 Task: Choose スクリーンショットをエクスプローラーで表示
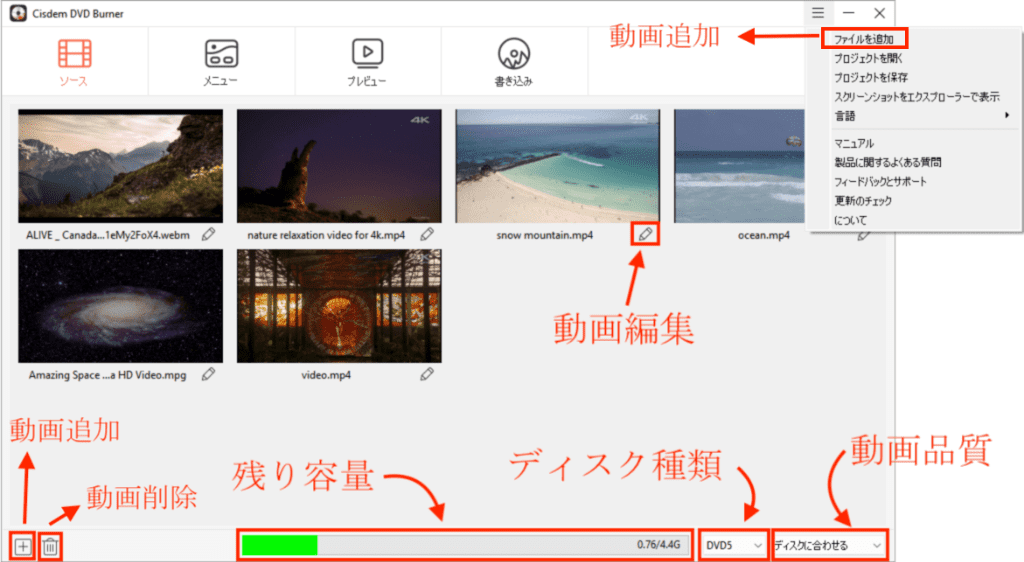point(916,97)
